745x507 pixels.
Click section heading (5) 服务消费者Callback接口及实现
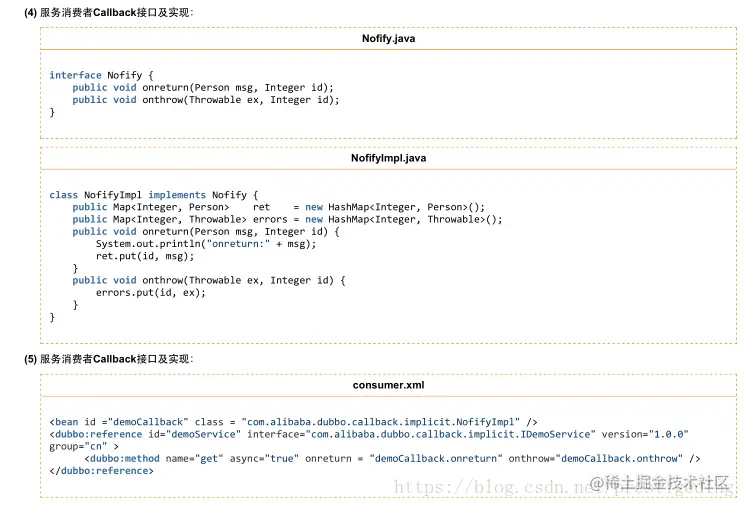tap(109, 359)
